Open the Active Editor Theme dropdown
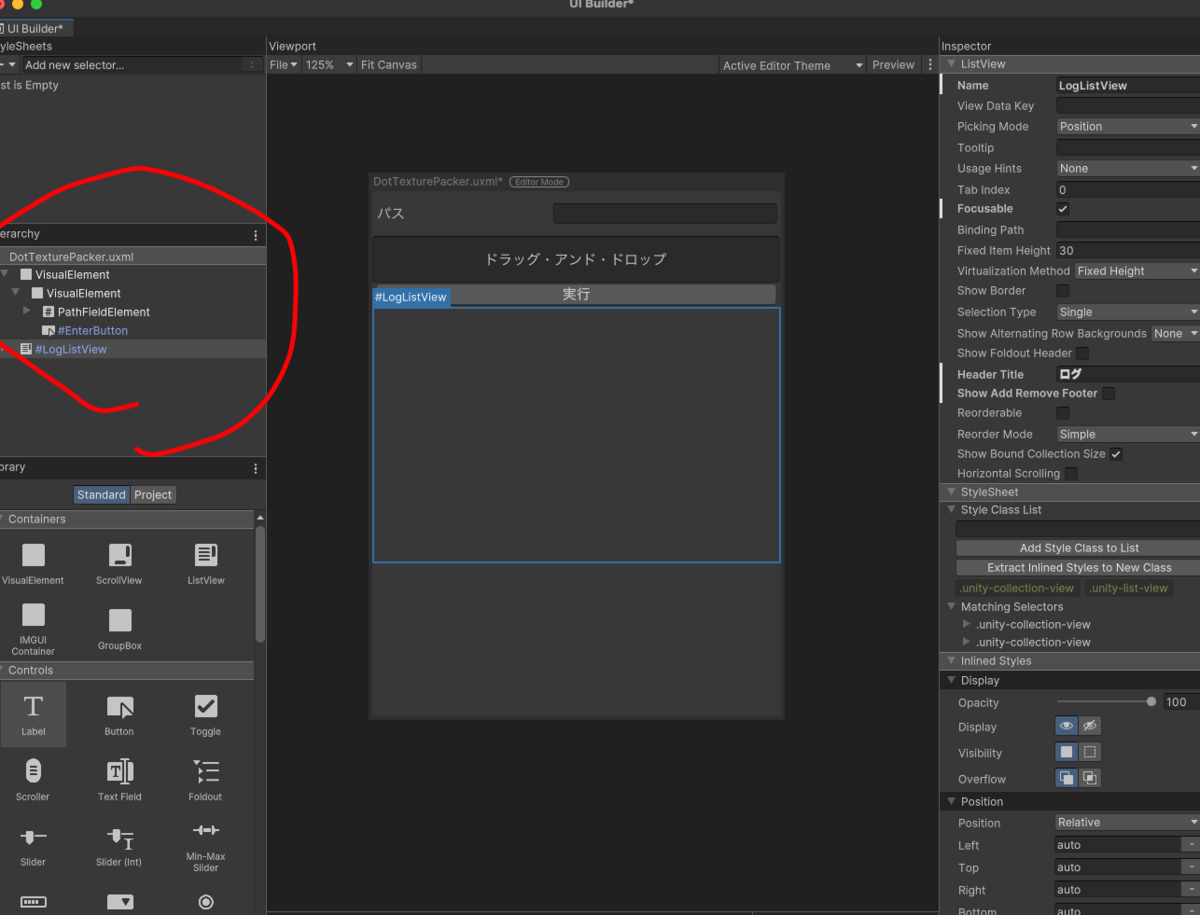 pyautogui.click(x=793, y=65)
